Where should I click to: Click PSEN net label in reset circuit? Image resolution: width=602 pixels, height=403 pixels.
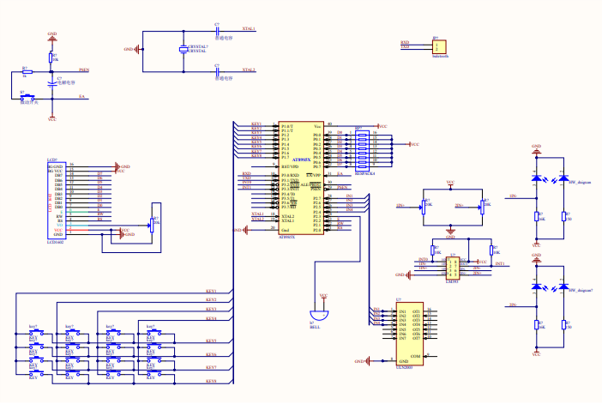84,70
